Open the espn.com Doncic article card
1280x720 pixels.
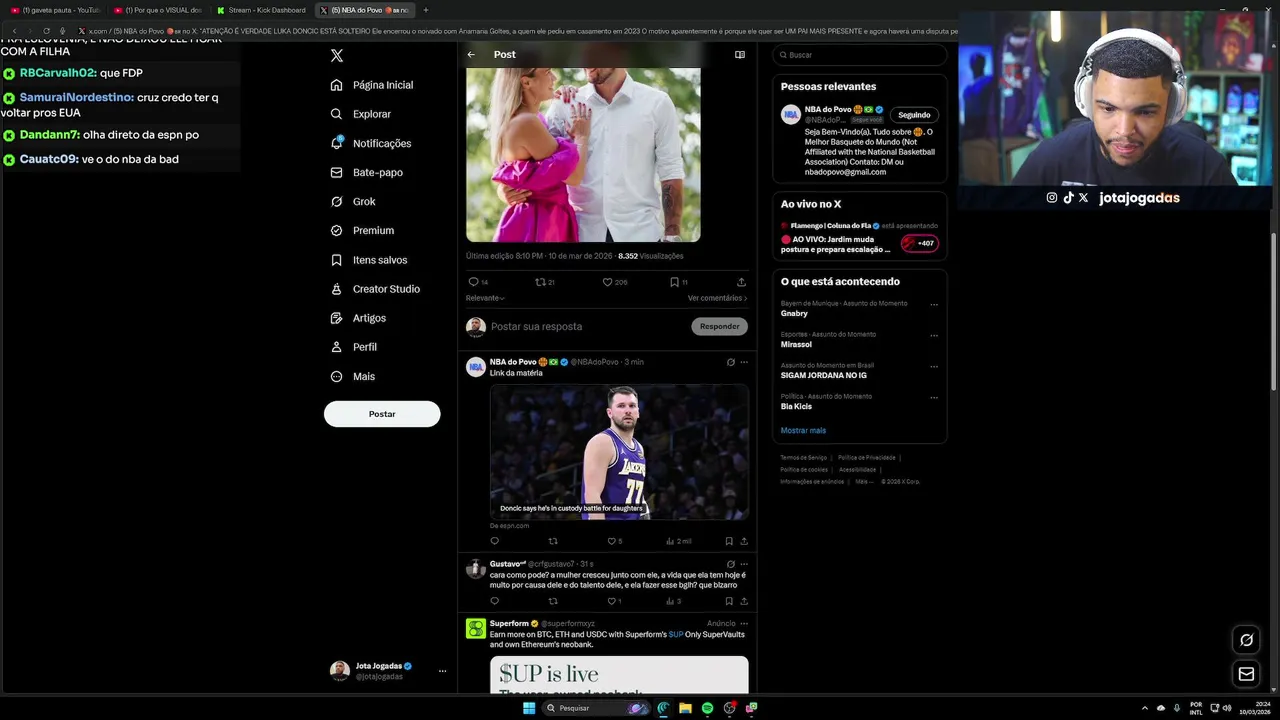pyautogui.click(x=619, y=452)
